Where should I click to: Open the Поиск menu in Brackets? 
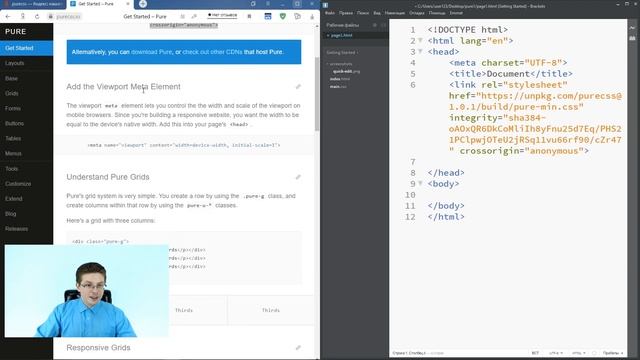(x=363, y=13)
